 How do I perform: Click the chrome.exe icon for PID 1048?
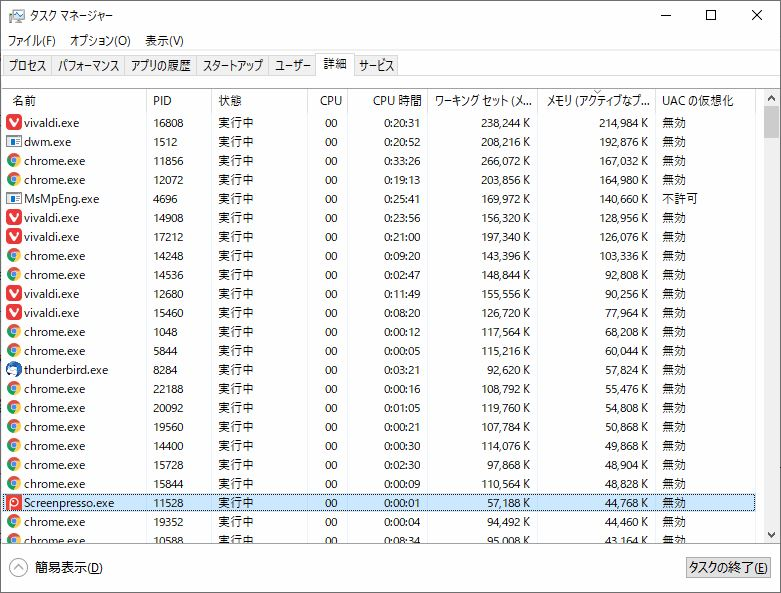click(x=14, y=331)
